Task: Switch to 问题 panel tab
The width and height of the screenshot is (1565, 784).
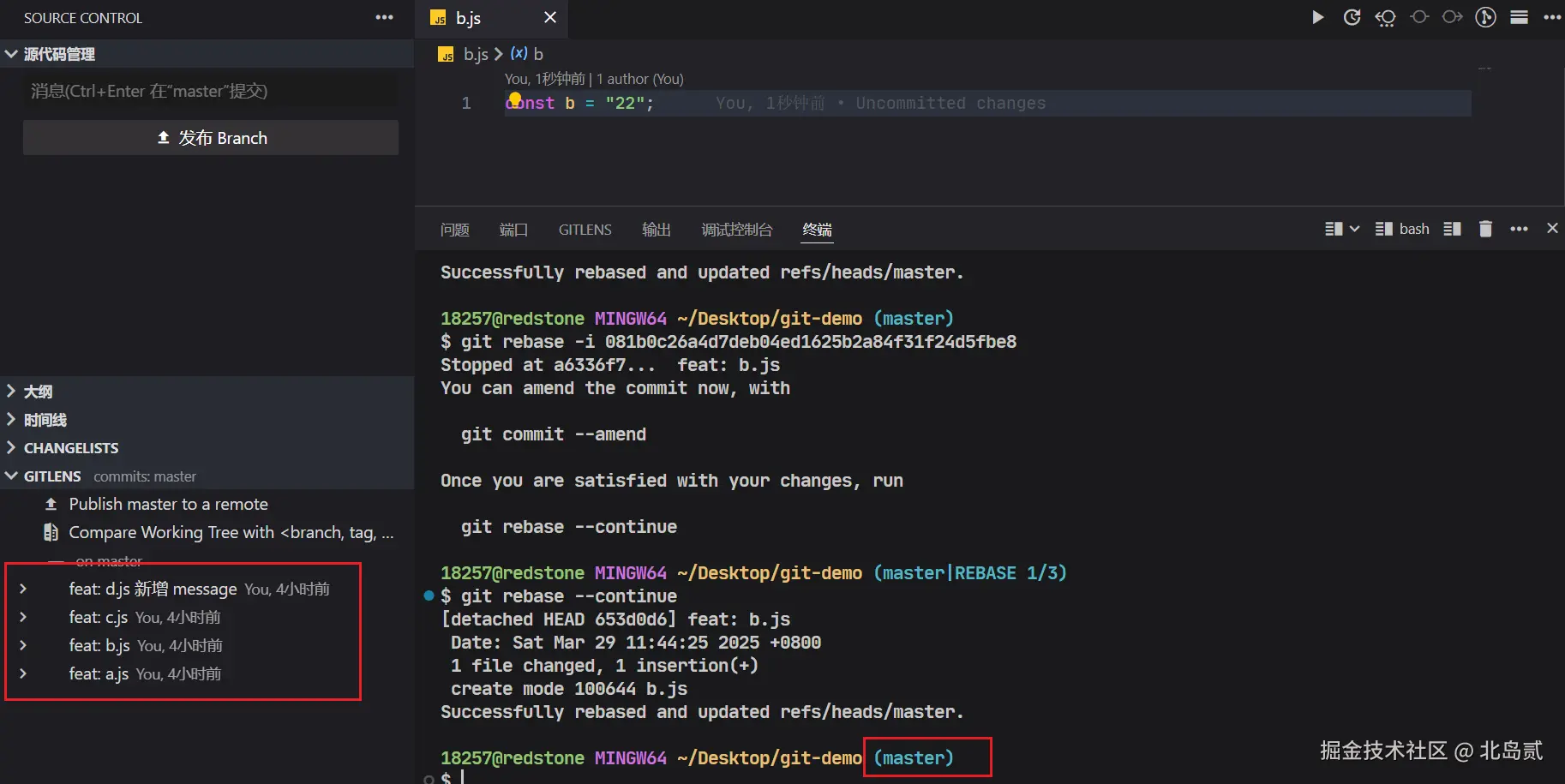Action: coord(455,230)
